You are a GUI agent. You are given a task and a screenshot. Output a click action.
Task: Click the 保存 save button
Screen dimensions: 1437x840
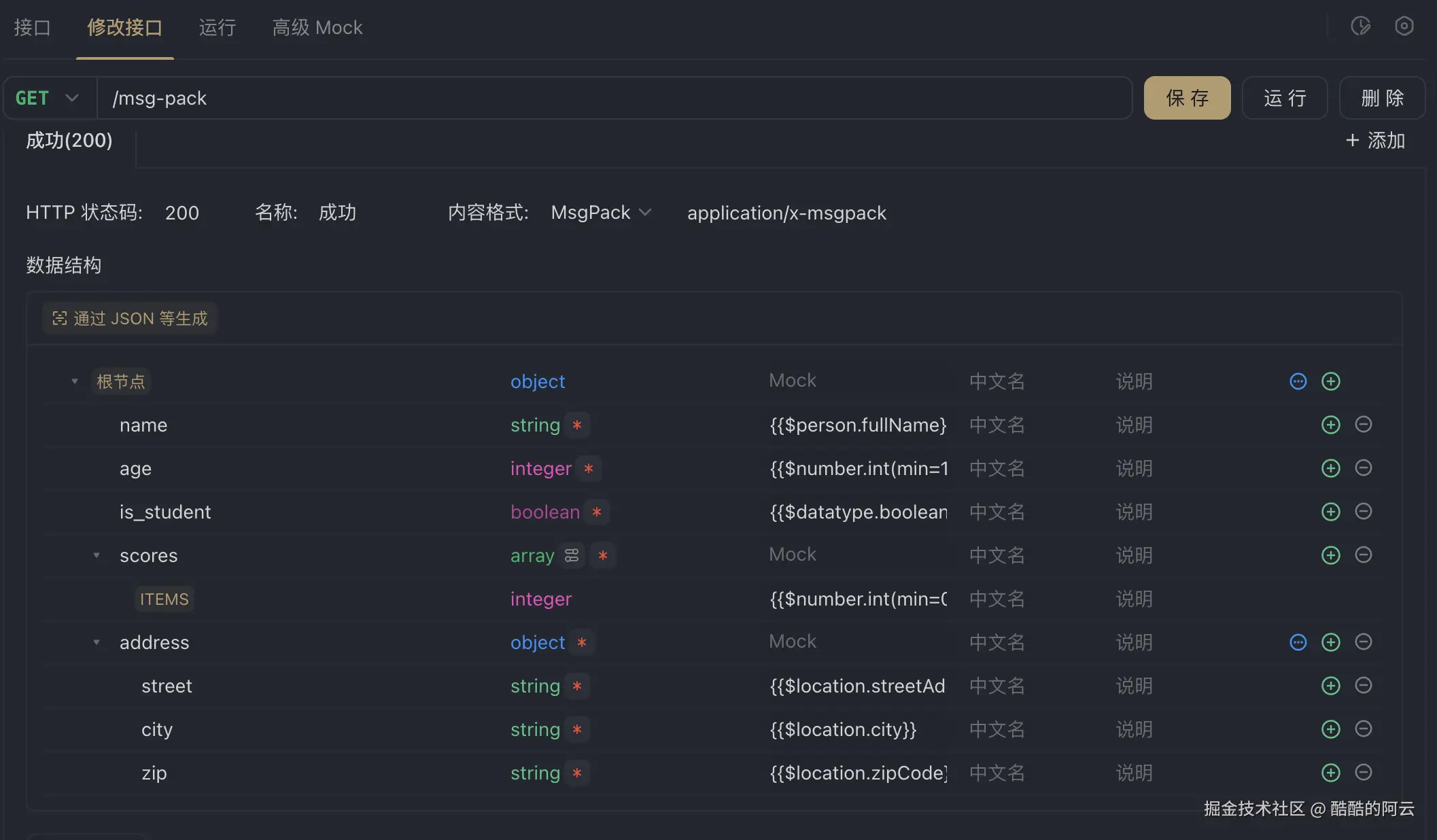(1187, 98)
